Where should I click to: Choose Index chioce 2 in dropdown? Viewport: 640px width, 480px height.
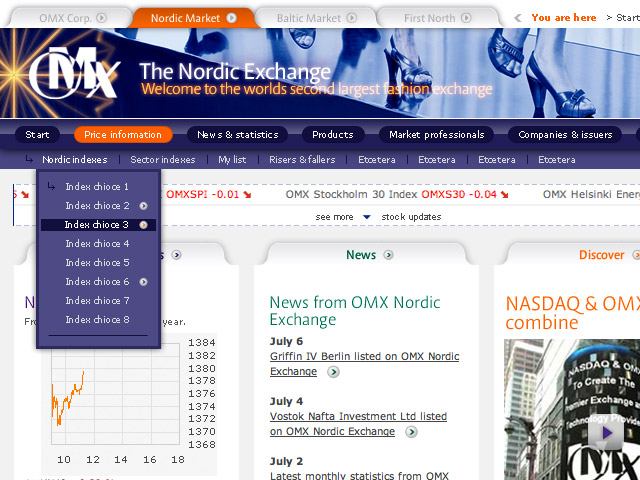click(x=98, y=206)
